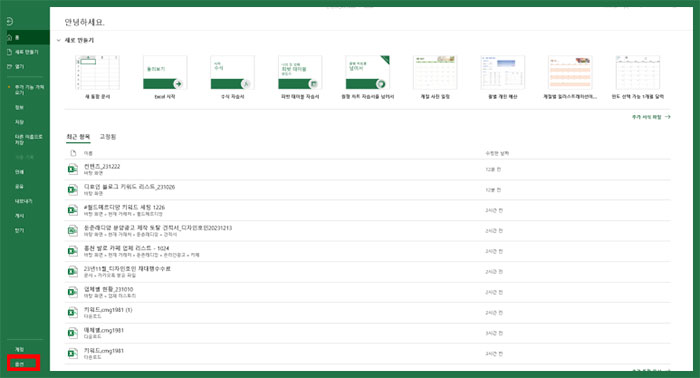The width and height of the screenshot is (700, 378).
Task: Open the 운촌래디앙 분양광고 견적서 file icon
Action: (72, 231)
